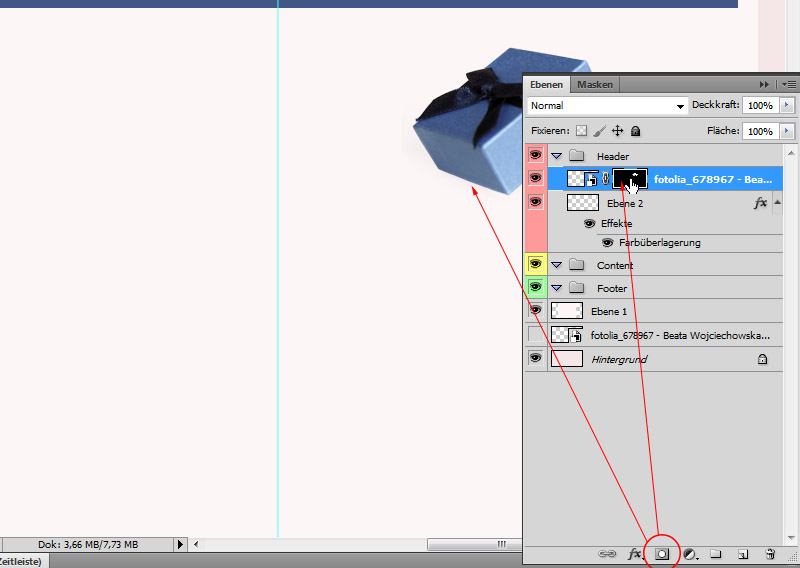Create a new layer group
Screen dimensions: 800x568
716,553
